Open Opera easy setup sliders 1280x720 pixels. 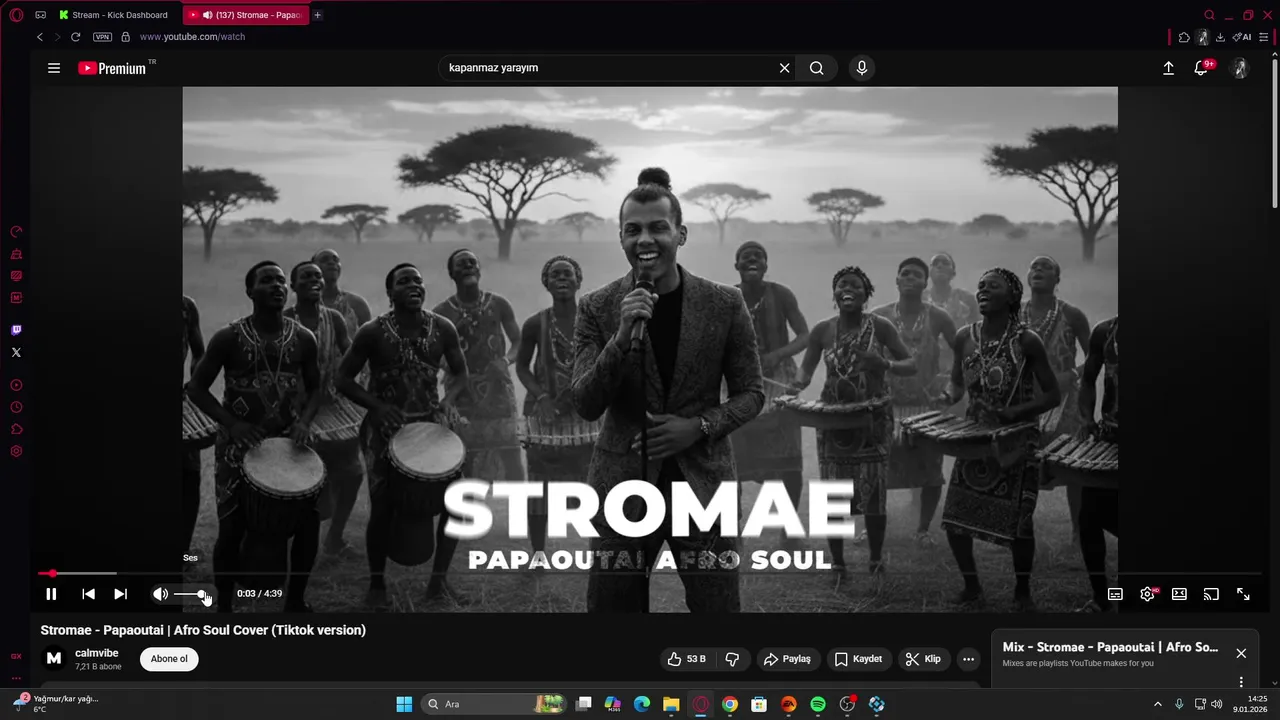point(1264,37)
